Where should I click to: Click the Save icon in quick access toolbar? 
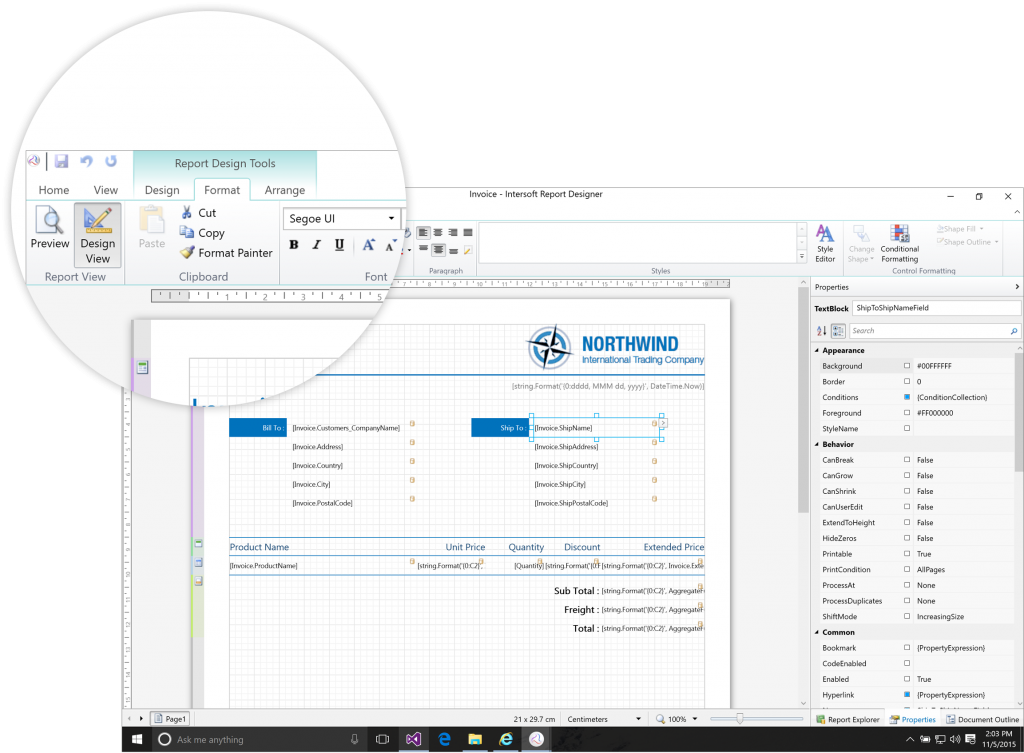(x=61, y=161)
